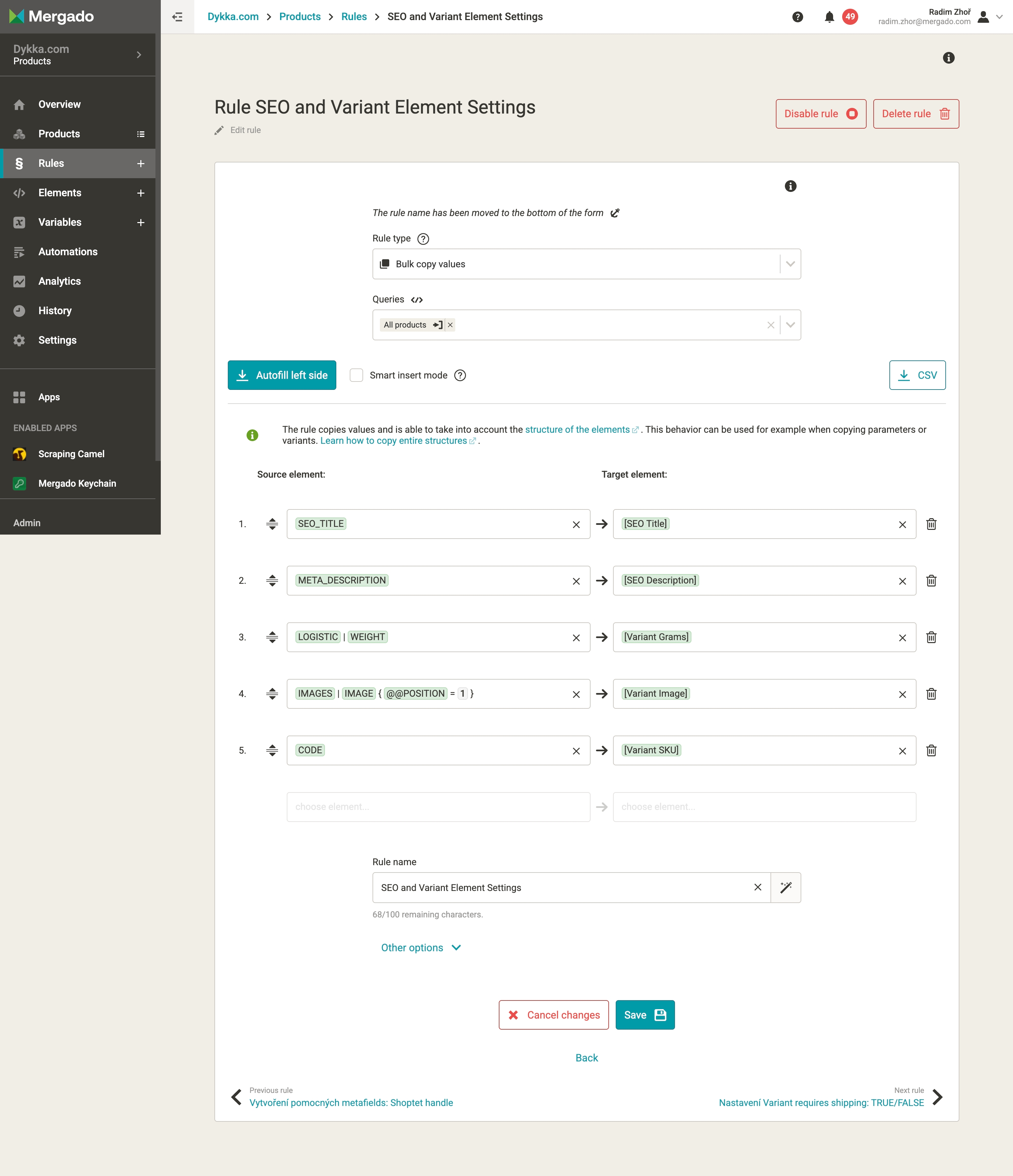
Task: Click the magic wand next to the rule name
Action: (786, 887)
